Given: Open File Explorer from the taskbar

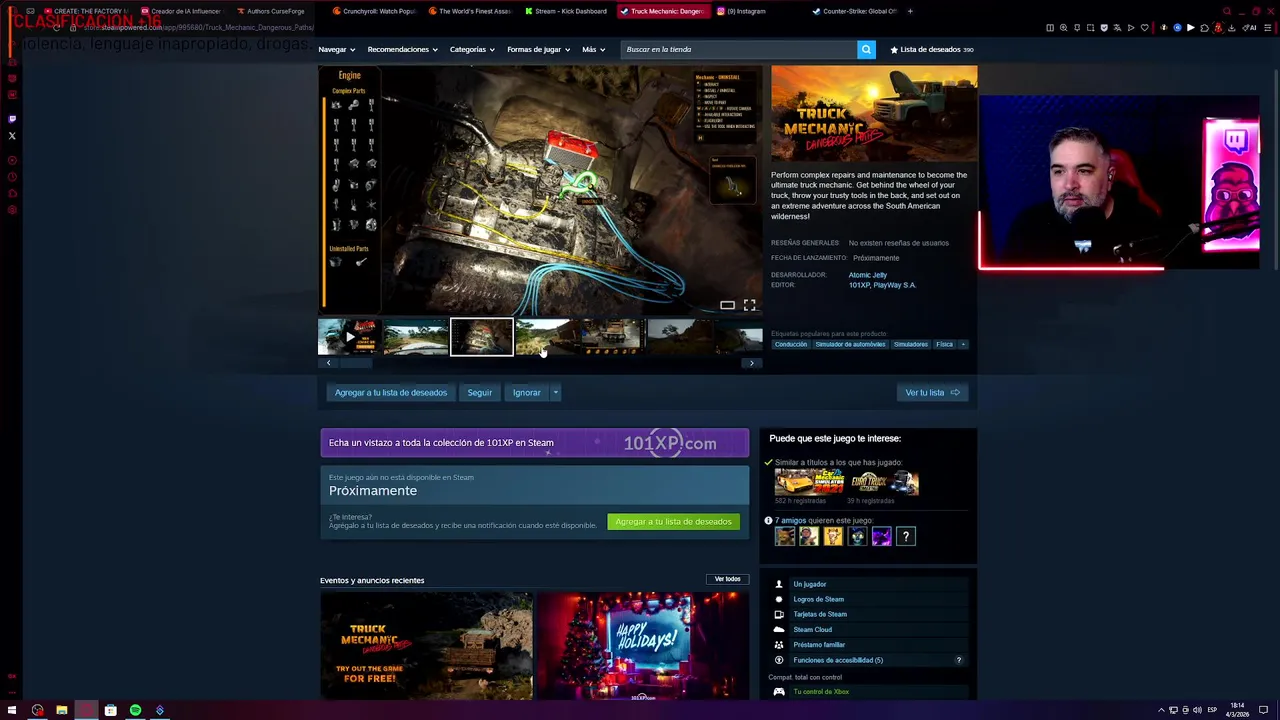Looking at the screenshot, I should click(x=61, y=710).
